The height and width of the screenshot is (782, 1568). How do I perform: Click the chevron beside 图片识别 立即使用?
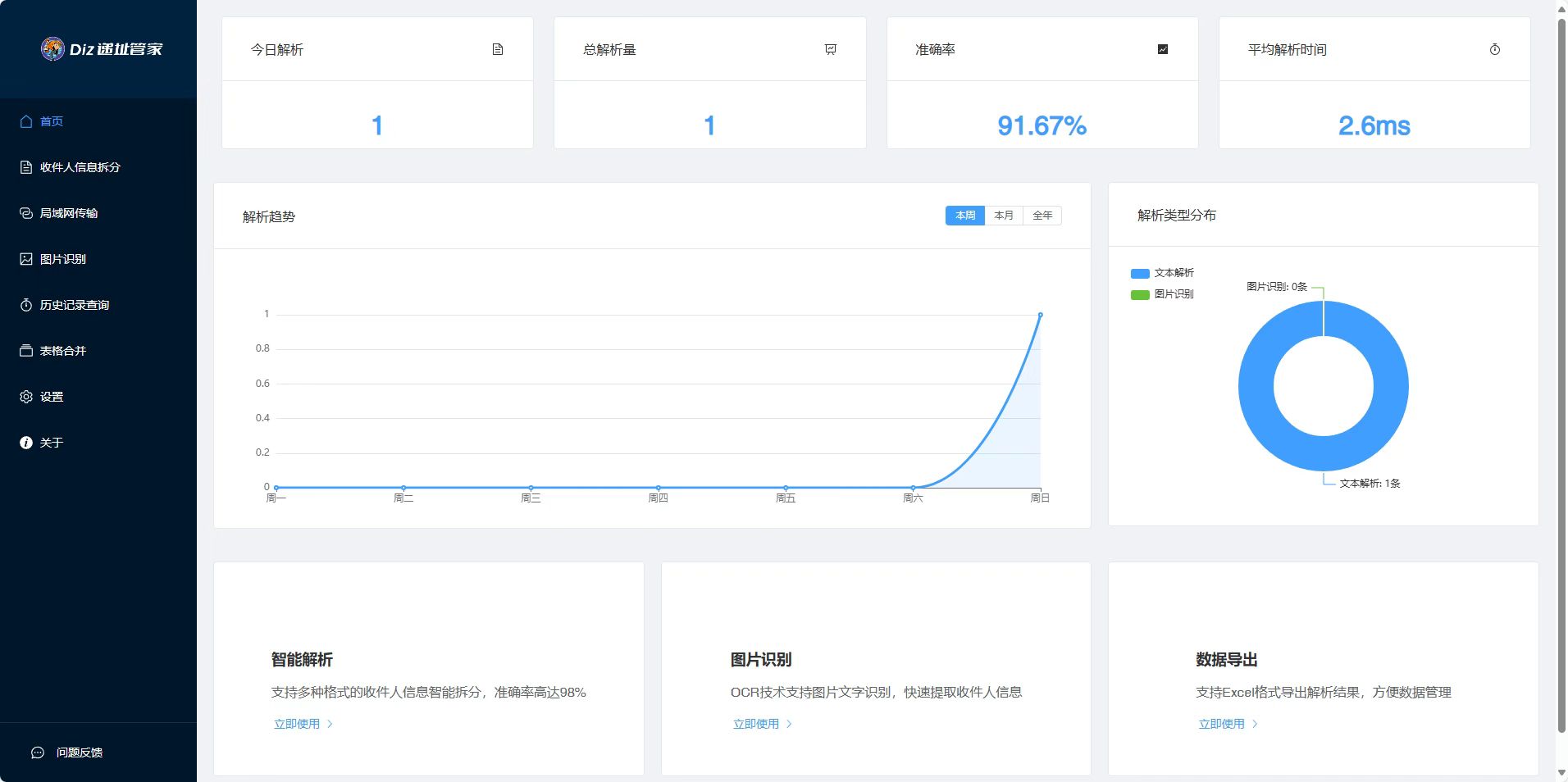(x=790, y=724)
